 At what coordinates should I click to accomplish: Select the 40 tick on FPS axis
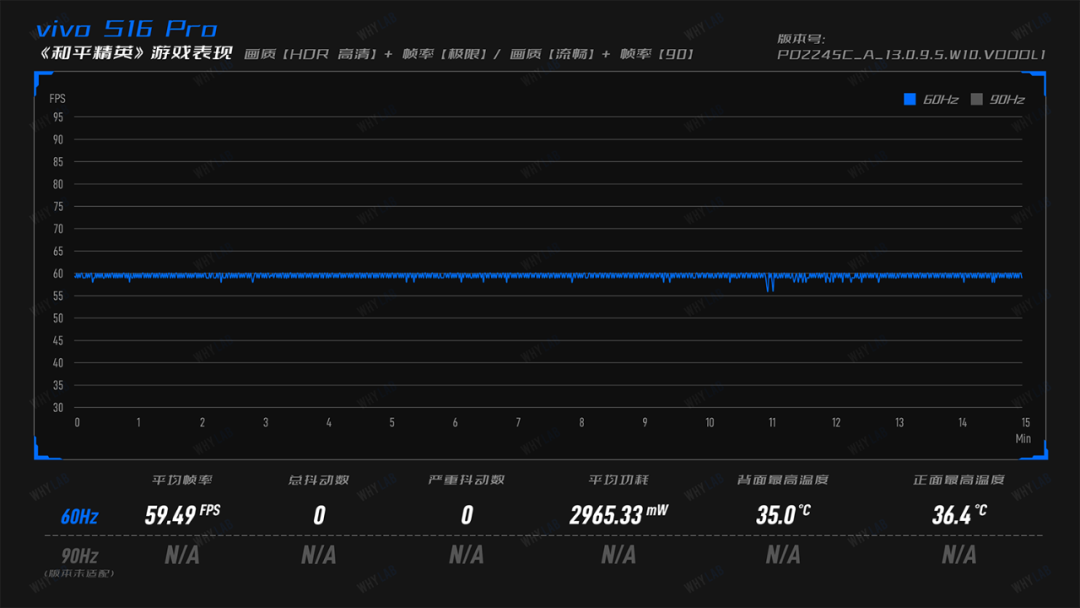(58, 363)
